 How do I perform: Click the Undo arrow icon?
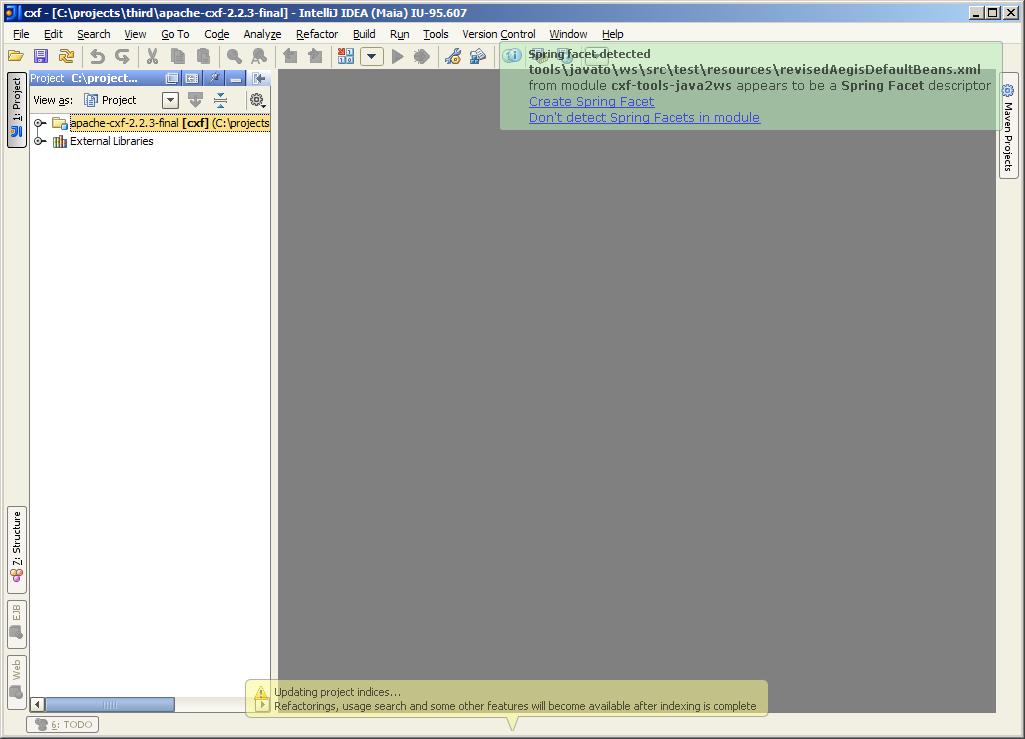coord(97,56)
